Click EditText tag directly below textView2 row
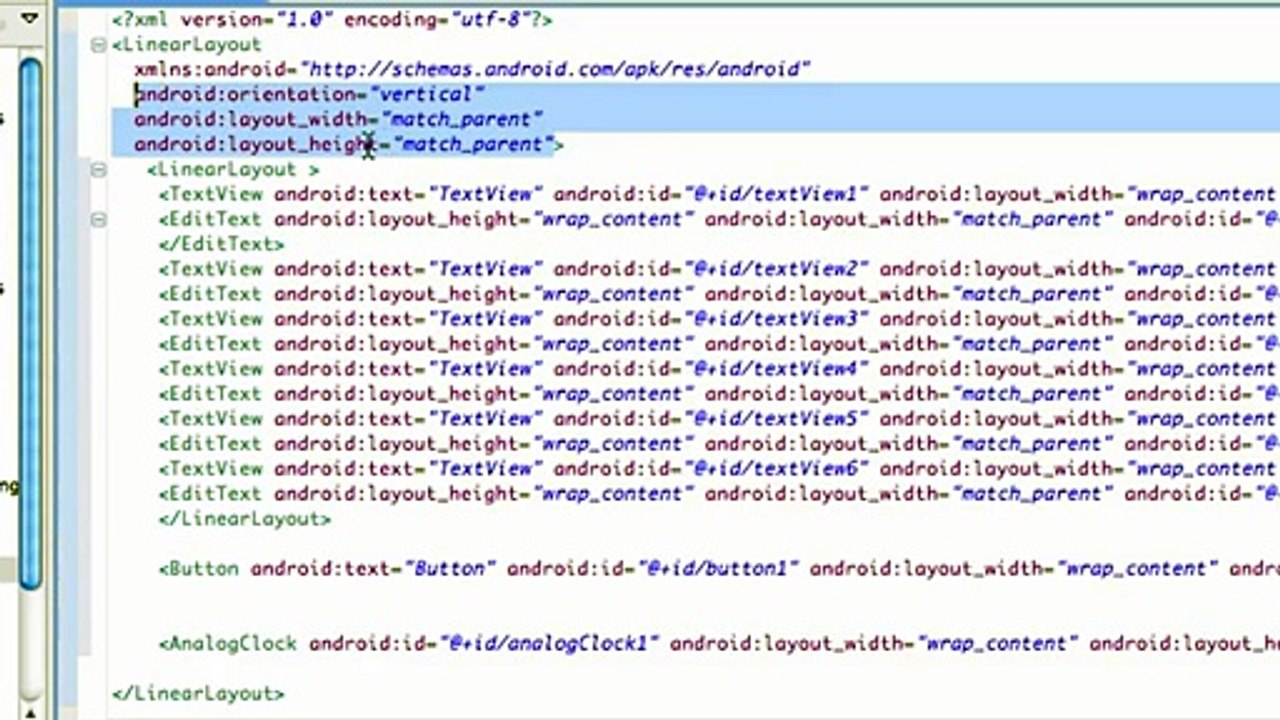Viewport: 1280px width, 720px height. [x=211, y=294]
